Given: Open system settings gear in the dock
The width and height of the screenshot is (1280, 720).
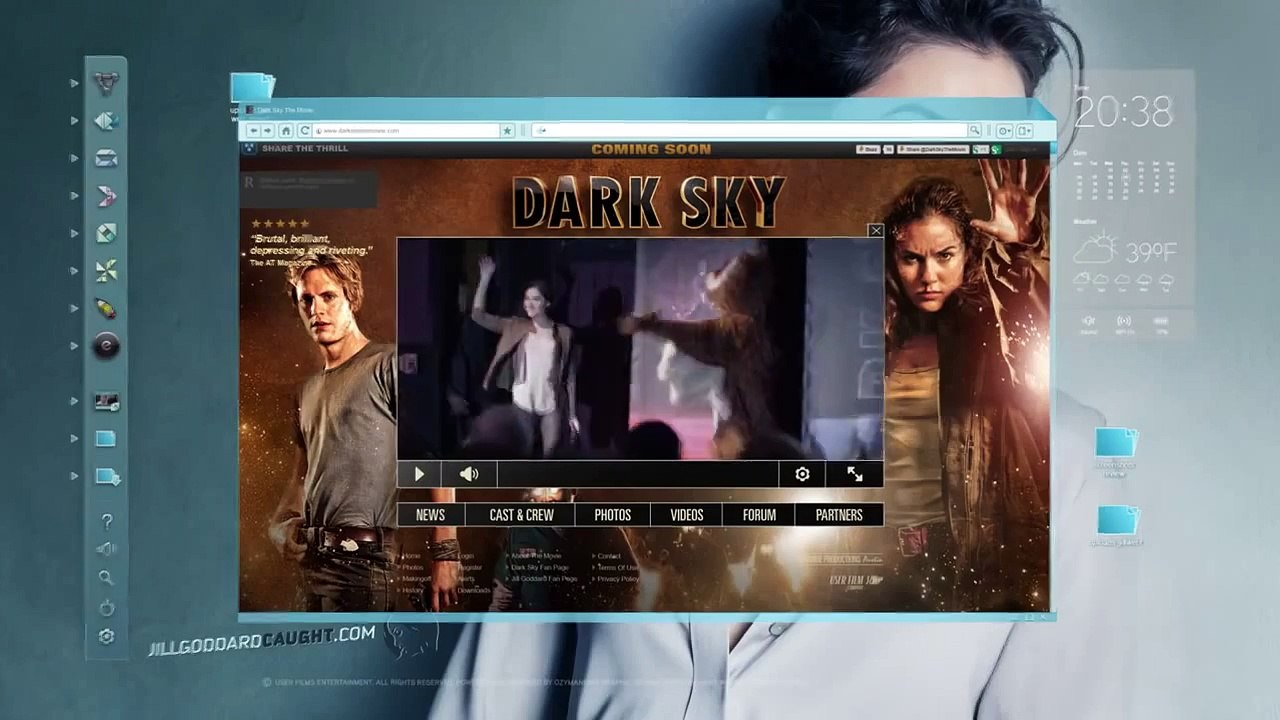Looking at the screenshot, I should [x=106, y=636].
